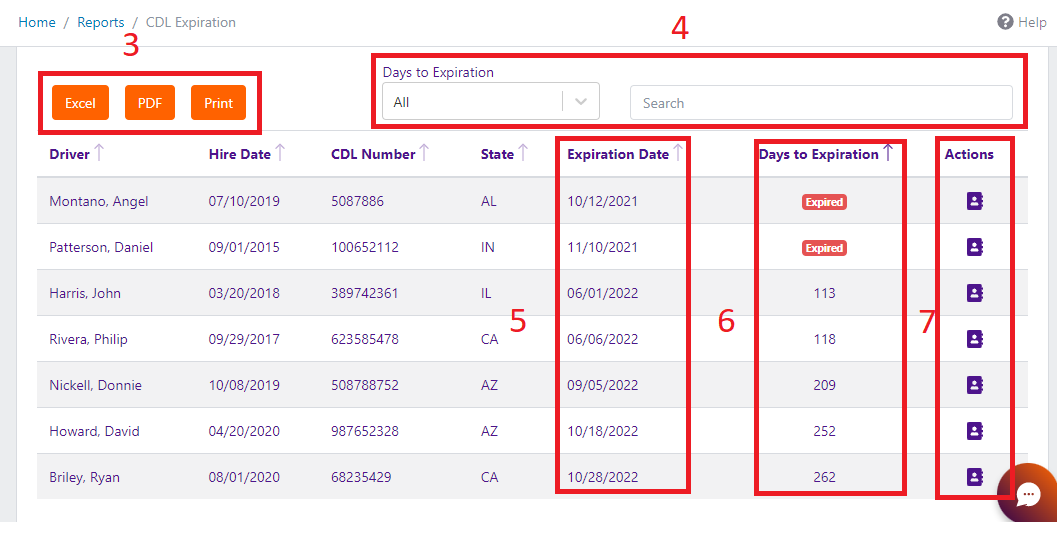Click state IN in Patterson row
Screen dimensions: 1057x545
[x=487, y=247]
